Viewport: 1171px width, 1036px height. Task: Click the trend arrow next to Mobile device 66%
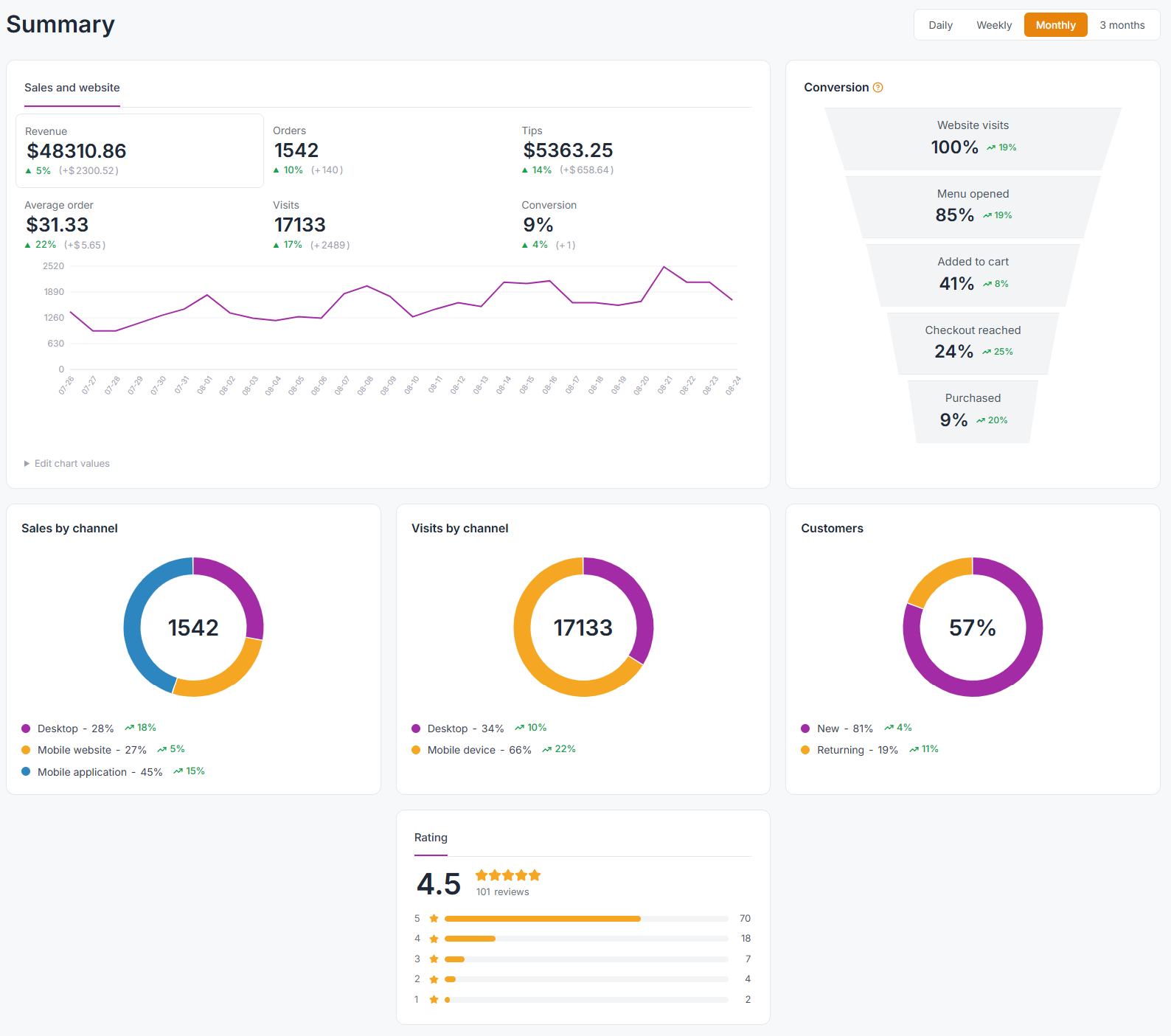click(x=546, y=749)
